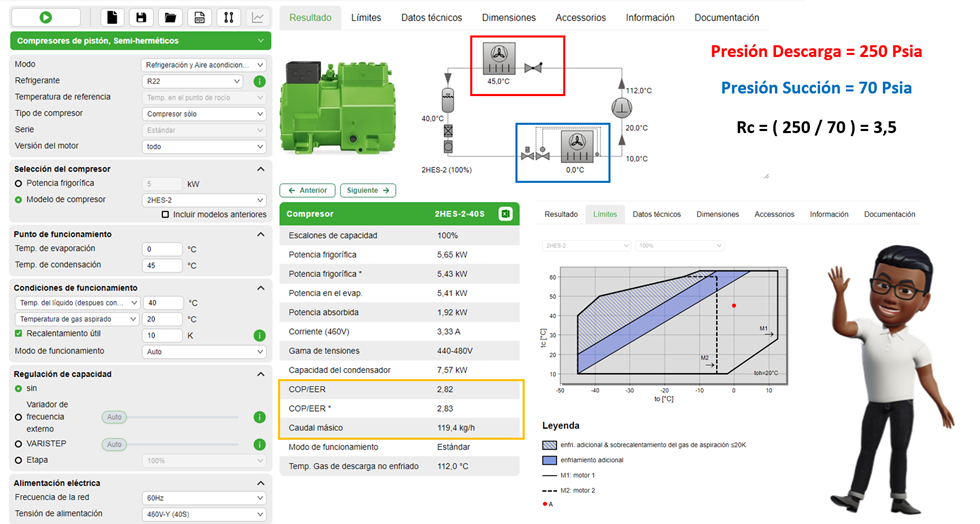Select VARISTEP radio option
The image size is (980, 524).
[x=18, y=444]
